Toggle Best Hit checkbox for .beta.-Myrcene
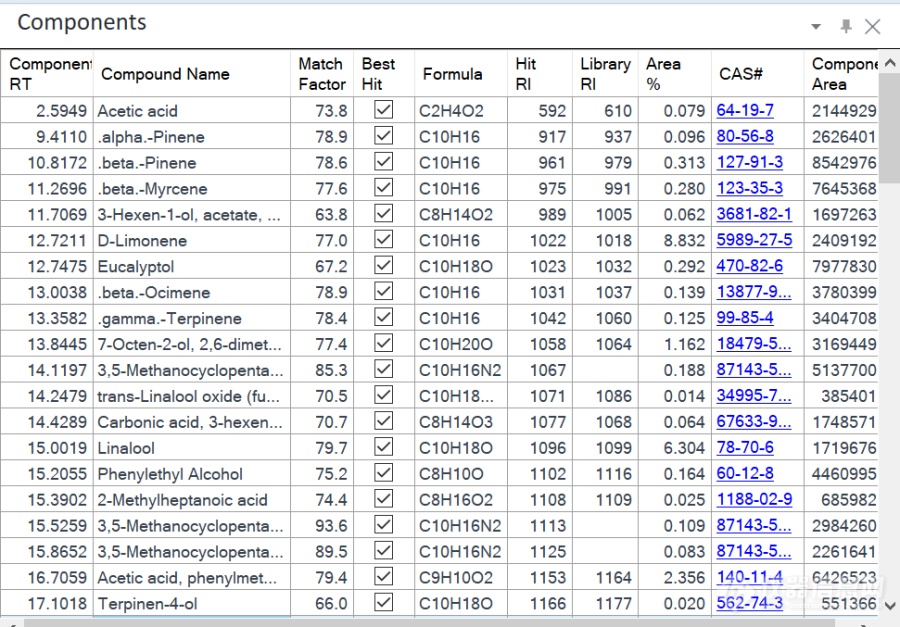This screenshot has width=900, height=627. (x=383, y=187)
